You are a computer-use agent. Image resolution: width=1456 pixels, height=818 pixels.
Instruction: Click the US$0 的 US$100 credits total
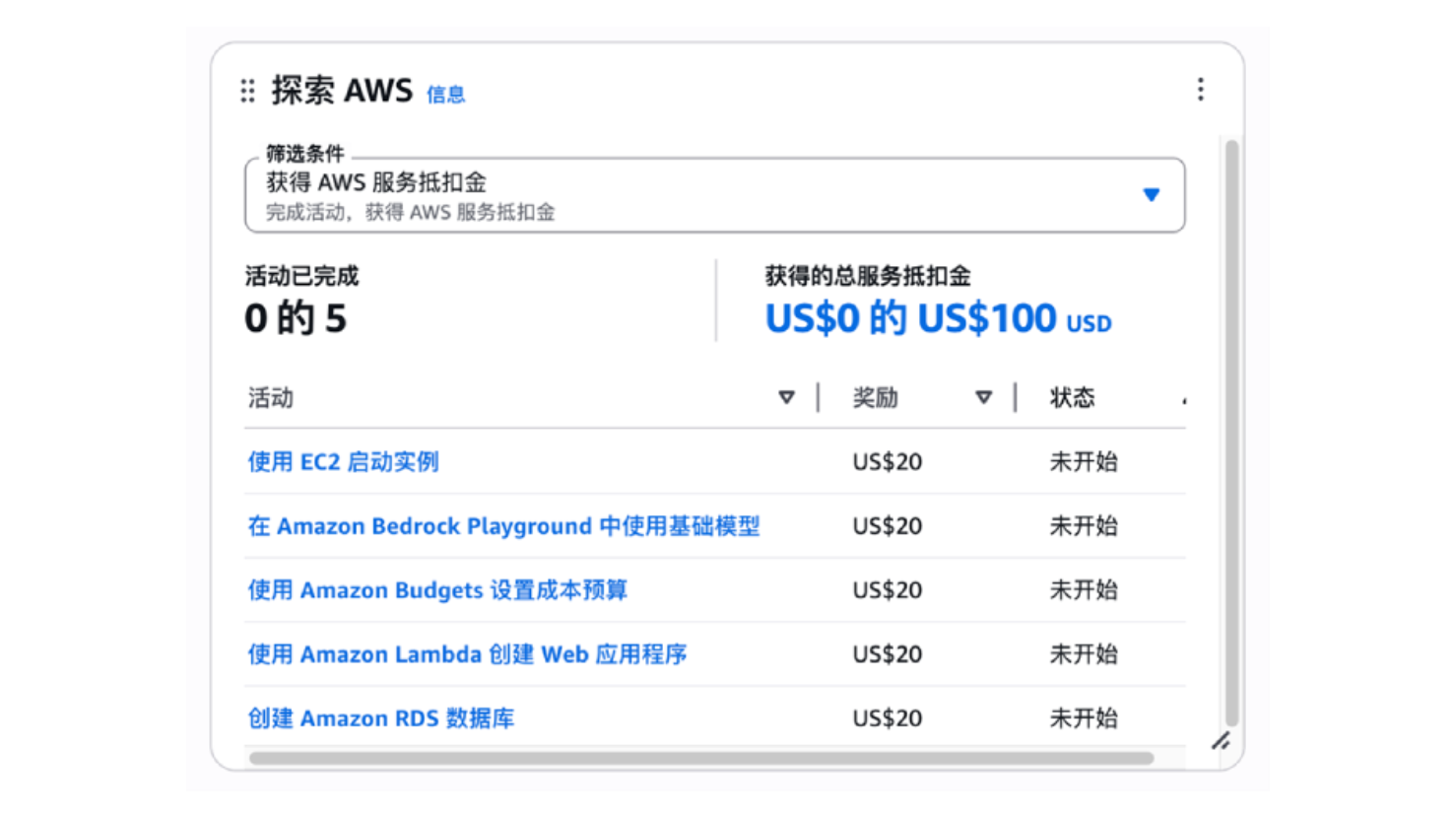coord(938,318)
